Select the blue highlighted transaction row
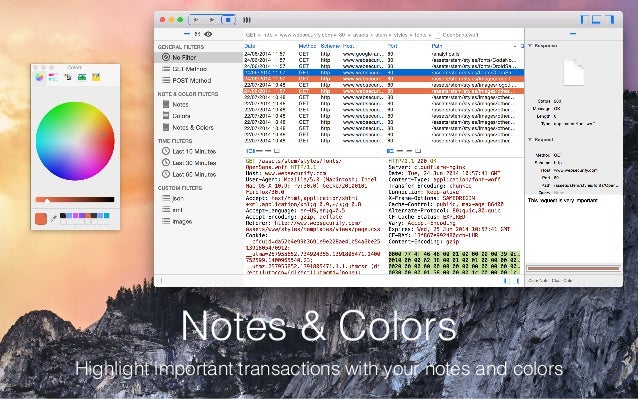This screenshot has width=638, height=399. 384,72
